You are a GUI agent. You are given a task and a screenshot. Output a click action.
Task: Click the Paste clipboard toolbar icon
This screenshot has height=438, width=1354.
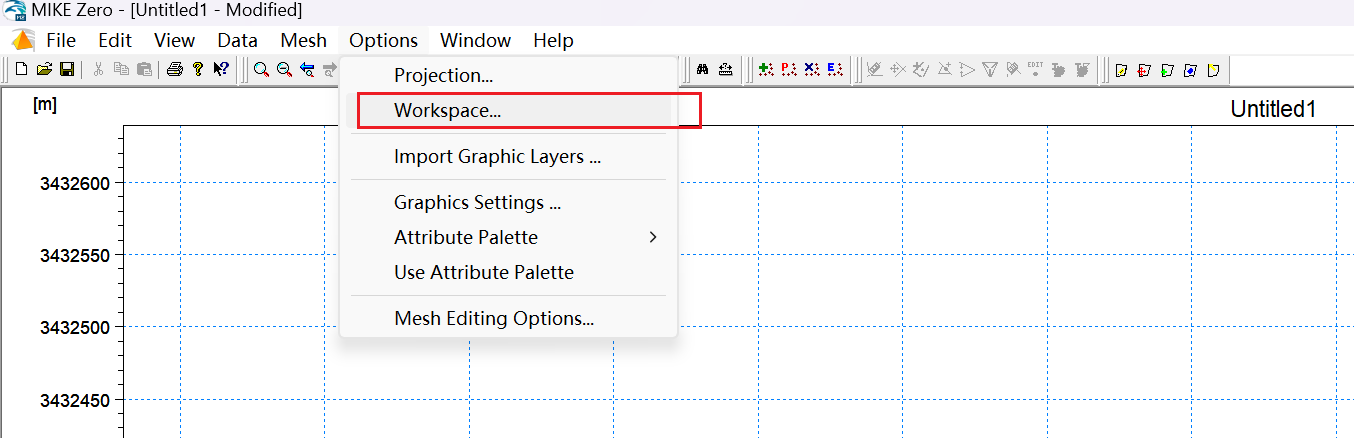[144, 69]
